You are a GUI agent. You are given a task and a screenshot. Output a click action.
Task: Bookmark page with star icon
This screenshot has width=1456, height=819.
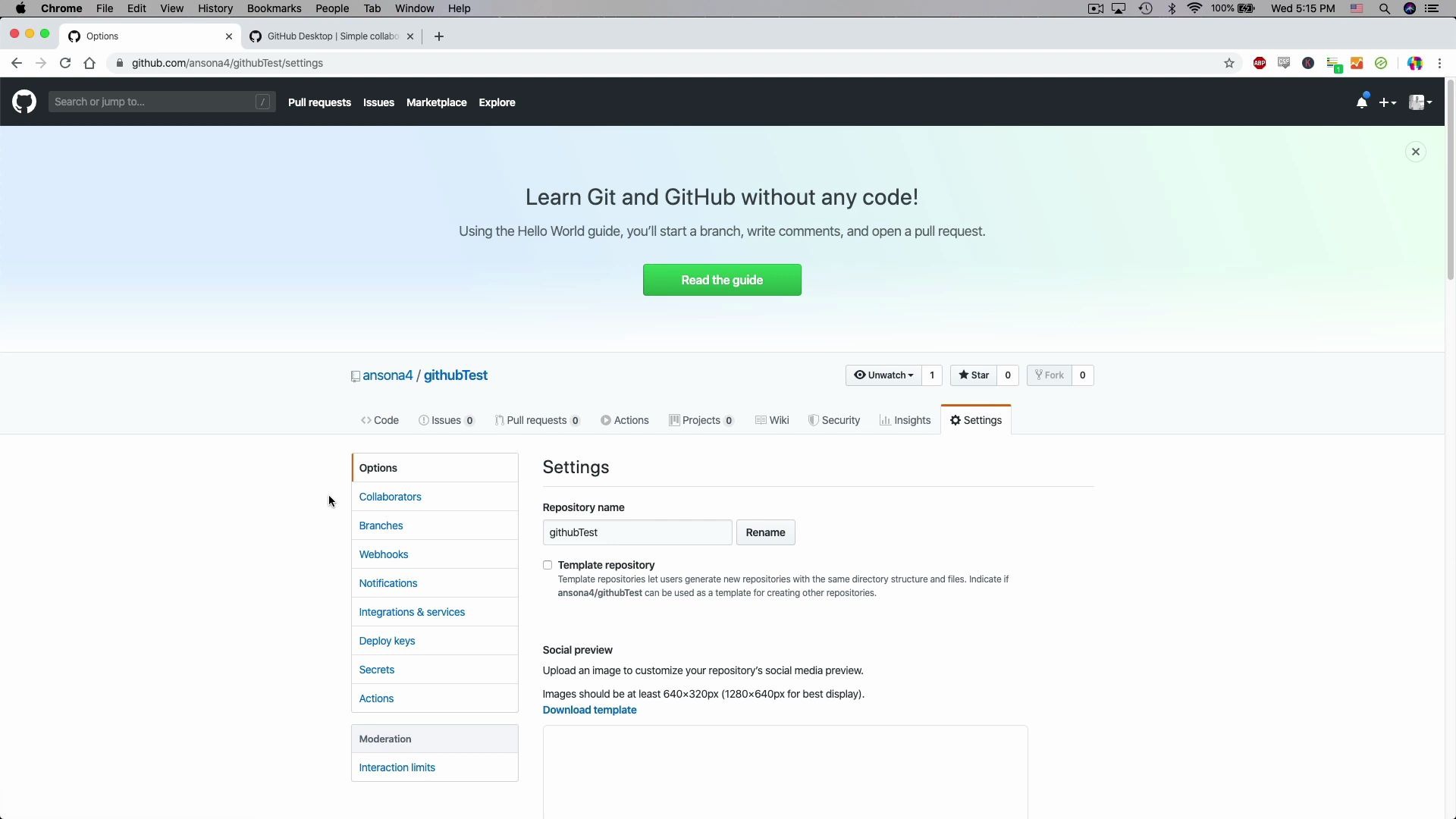(x=1229, y=63)
